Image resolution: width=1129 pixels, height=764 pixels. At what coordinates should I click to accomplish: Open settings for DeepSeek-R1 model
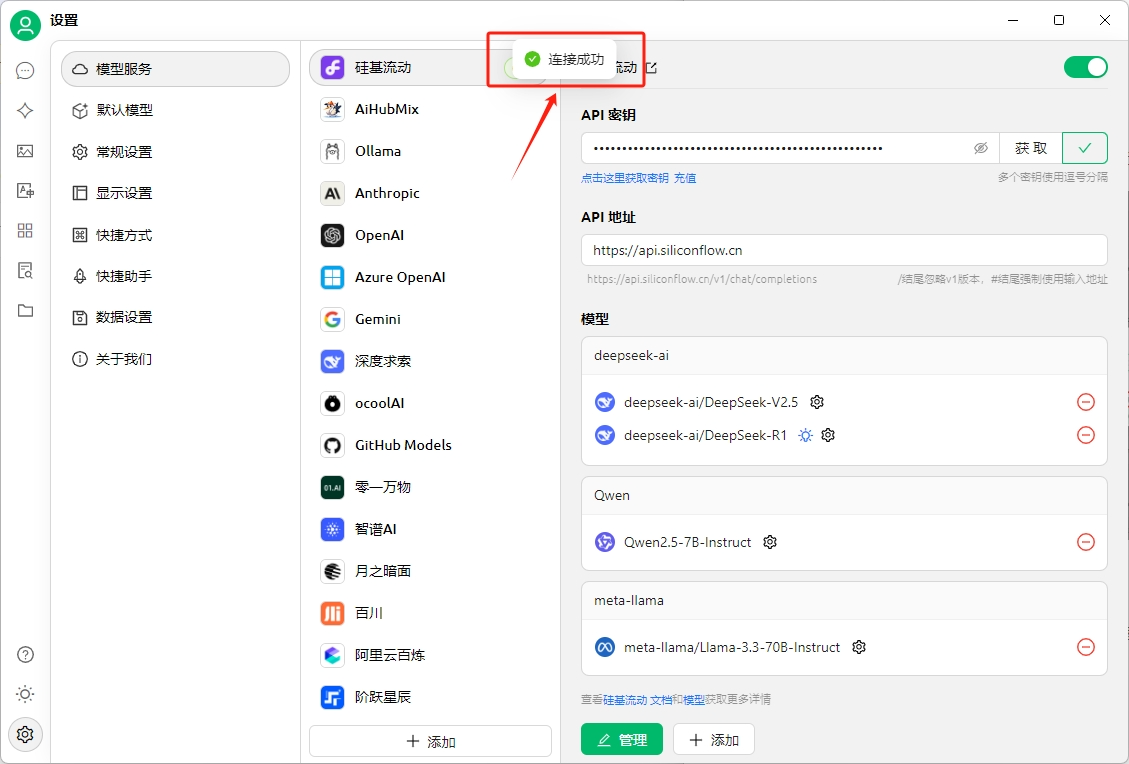tap(828, 435)
